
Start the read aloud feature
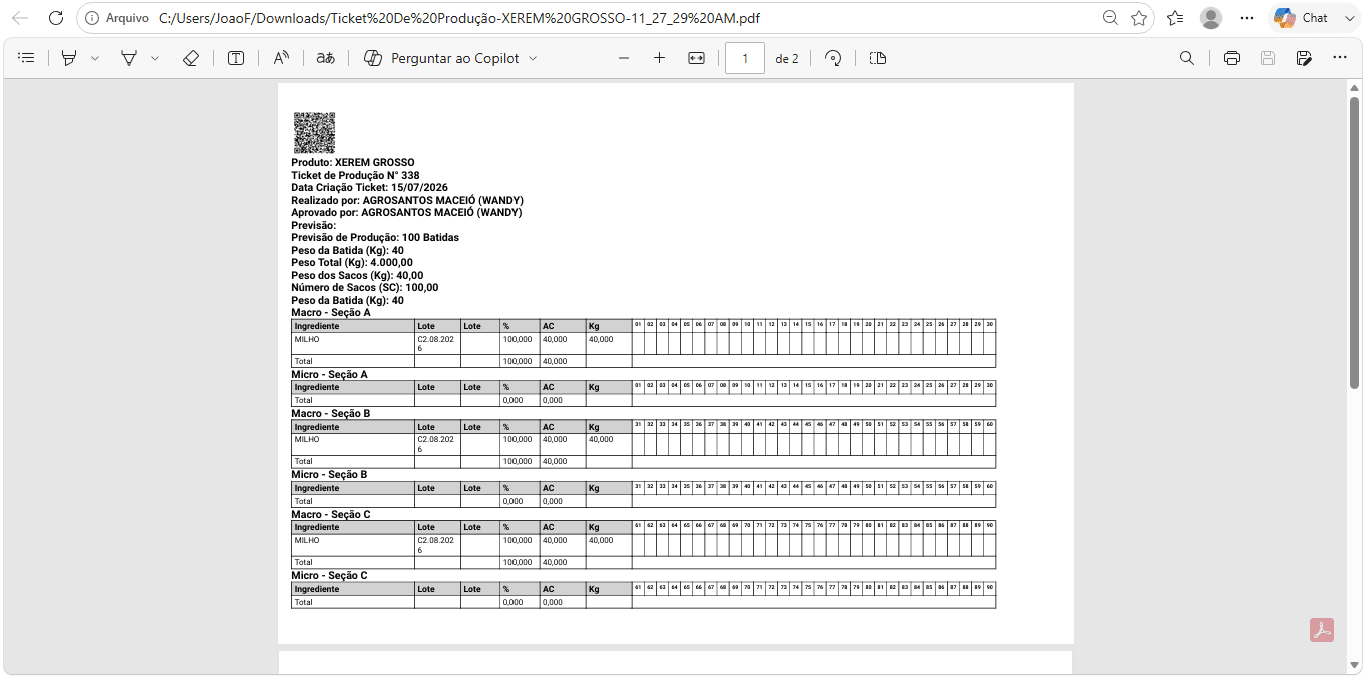coord(281,58)
